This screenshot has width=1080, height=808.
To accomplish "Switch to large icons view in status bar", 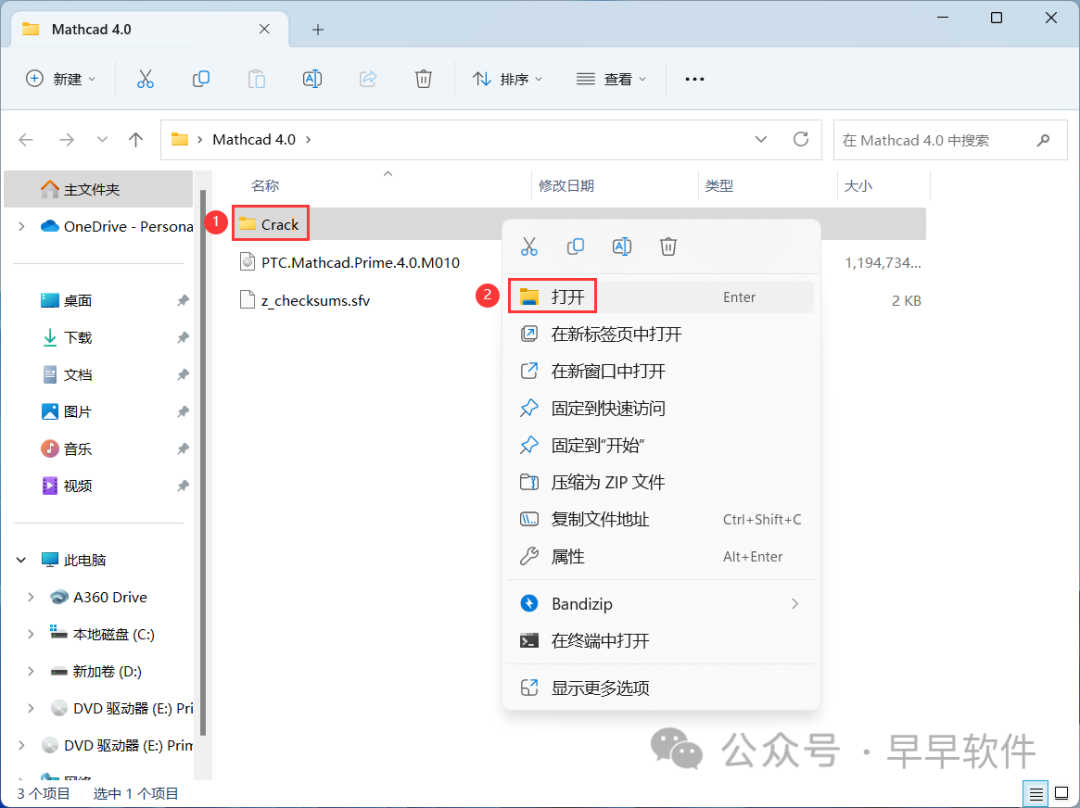I will click(1062, 794).
